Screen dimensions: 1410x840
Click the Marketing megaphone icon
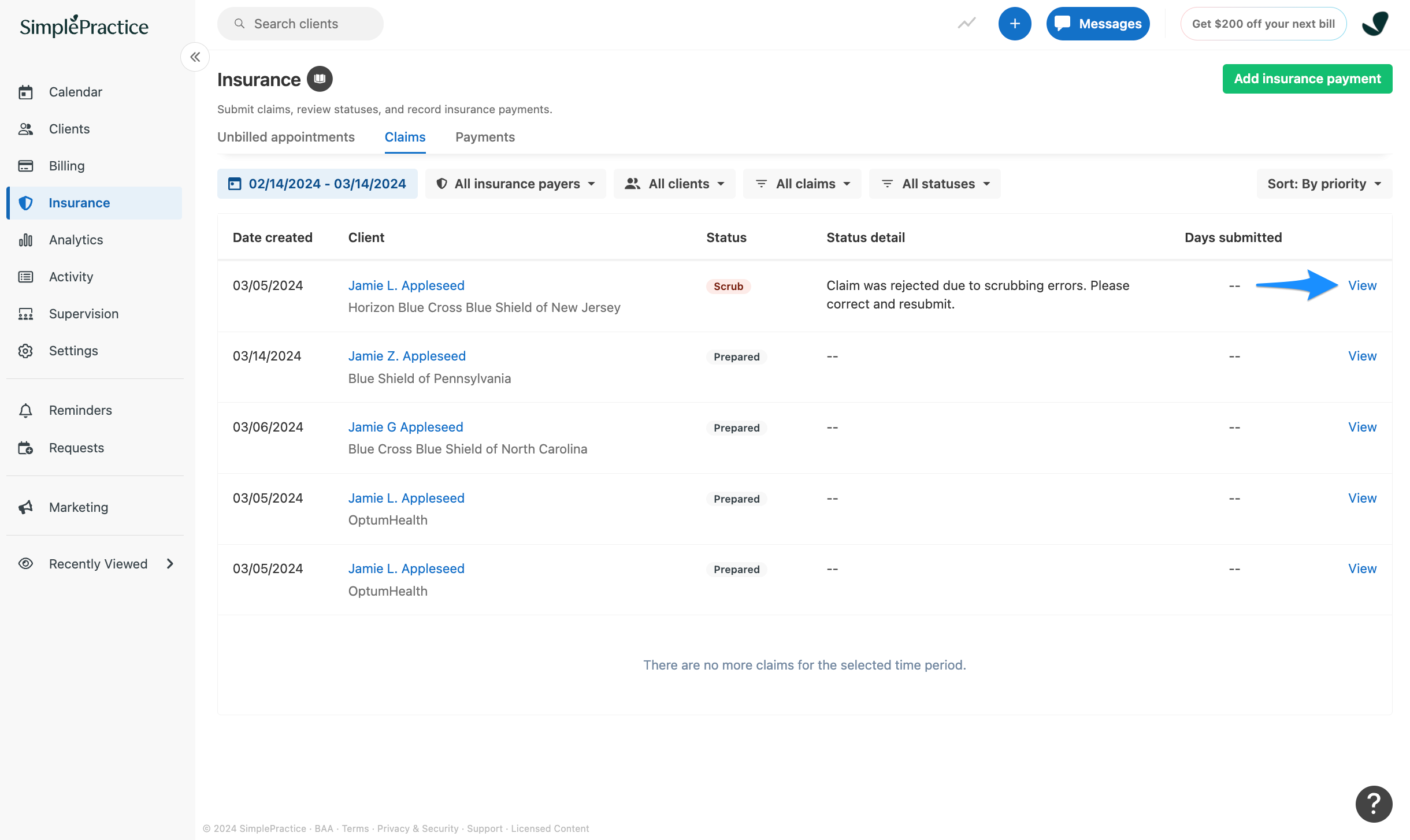[x=25, y=507]
